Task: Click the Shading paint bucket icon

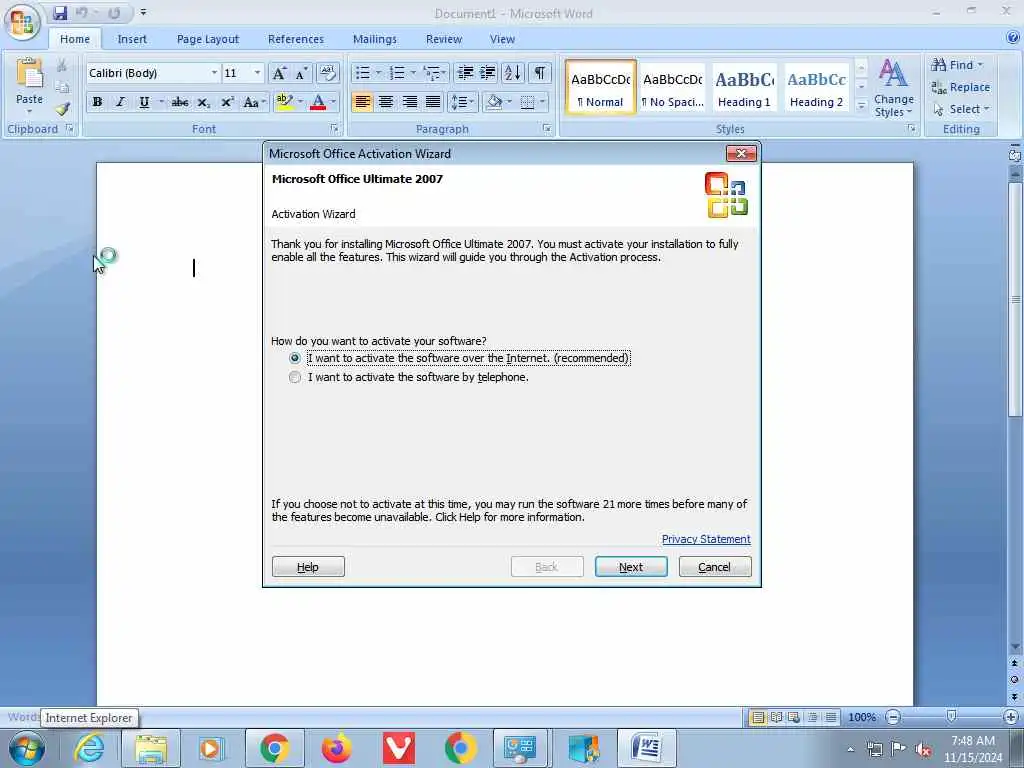Action: pos(494,102)
